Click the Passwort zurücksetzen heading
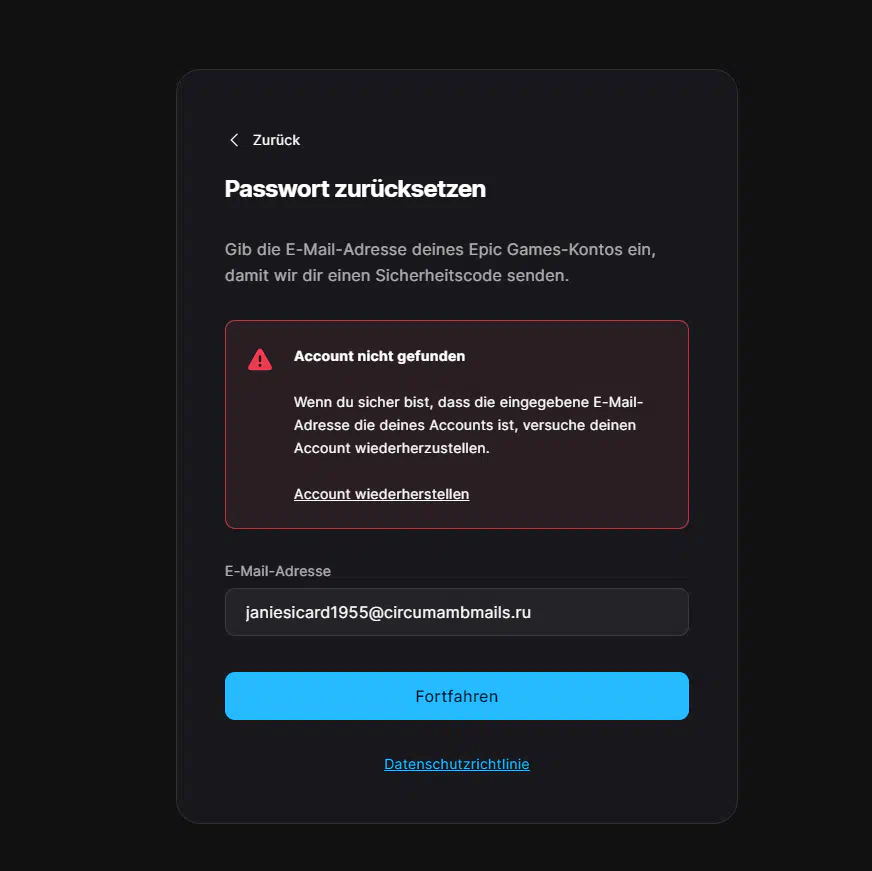 click(355, 189)
